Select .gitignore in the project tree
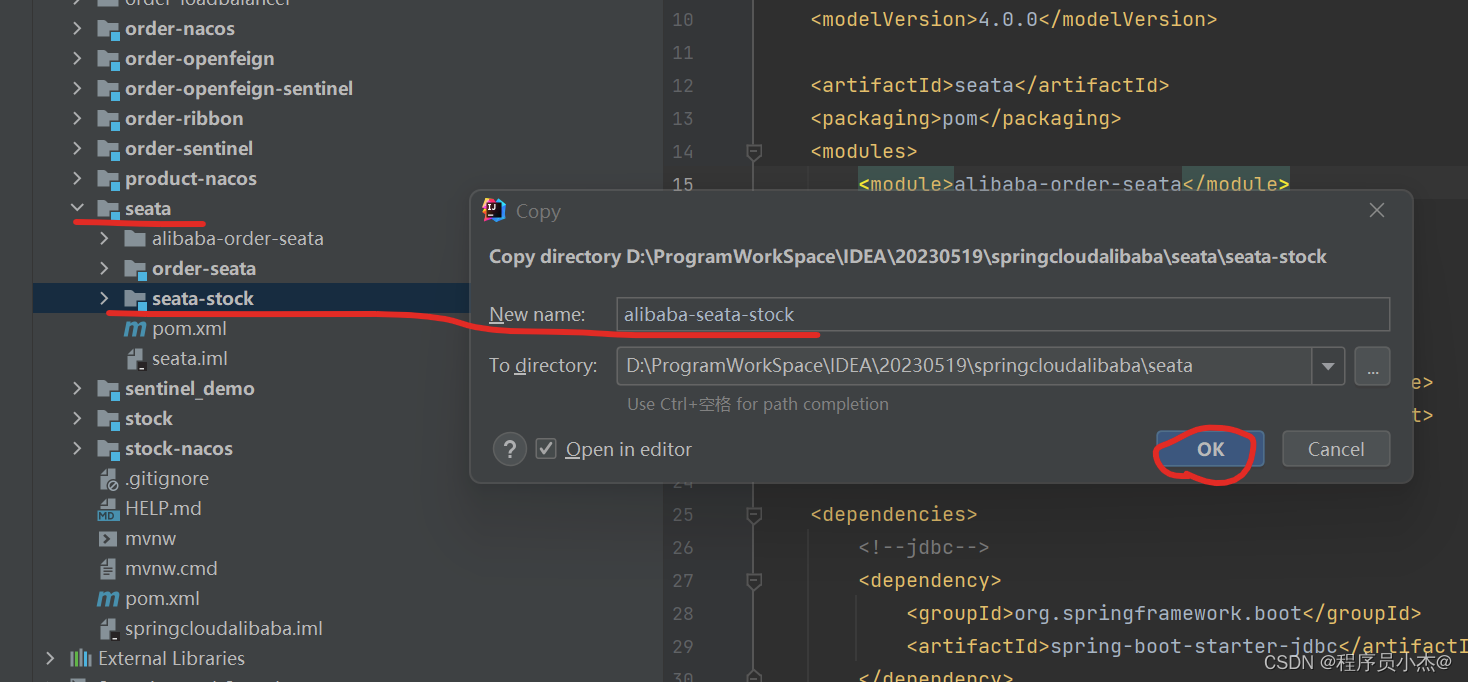The height and width of the screenshot is (682, 1468). [x=167, y=479]
